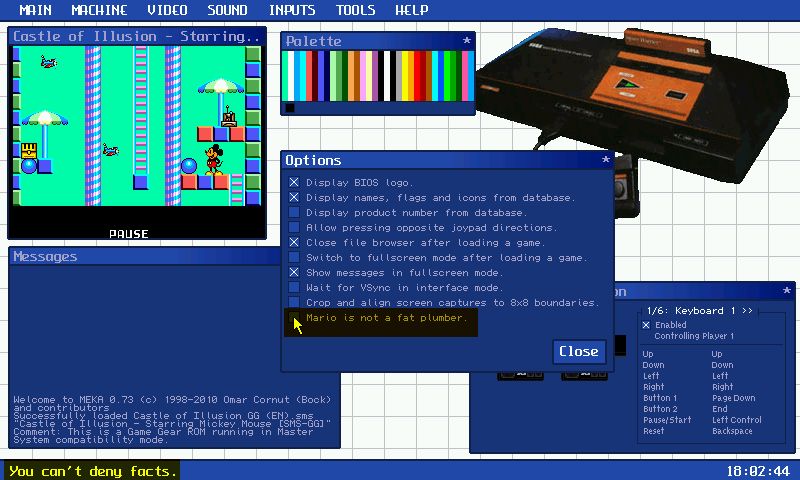Click the Options window title
Screen dimensions: 800x480
click(x=313, y=160)
